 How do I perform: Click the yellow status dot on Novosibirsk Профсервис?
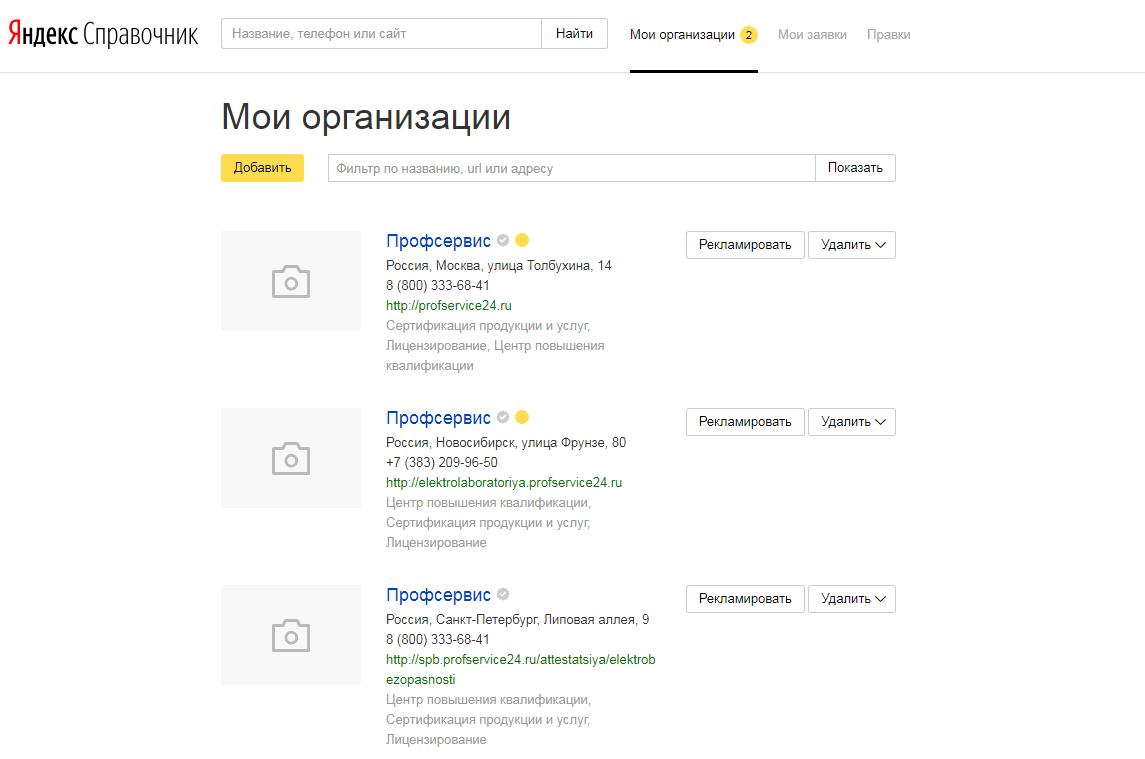click(522, 416)
